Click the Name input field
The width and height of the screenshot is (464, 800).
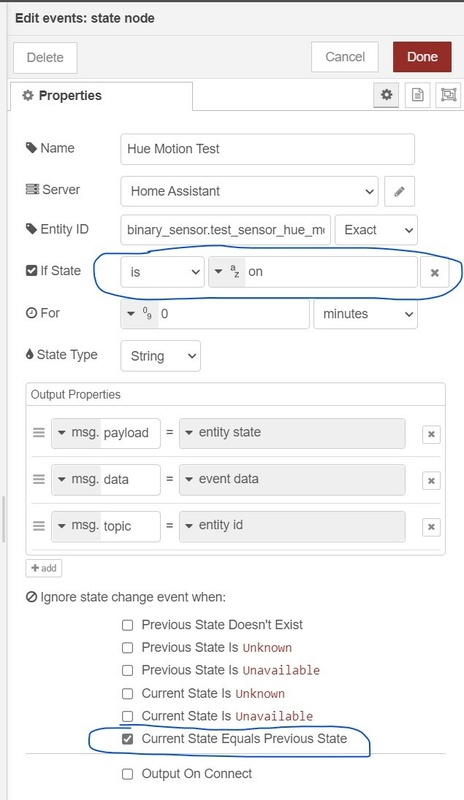(267, 149)
